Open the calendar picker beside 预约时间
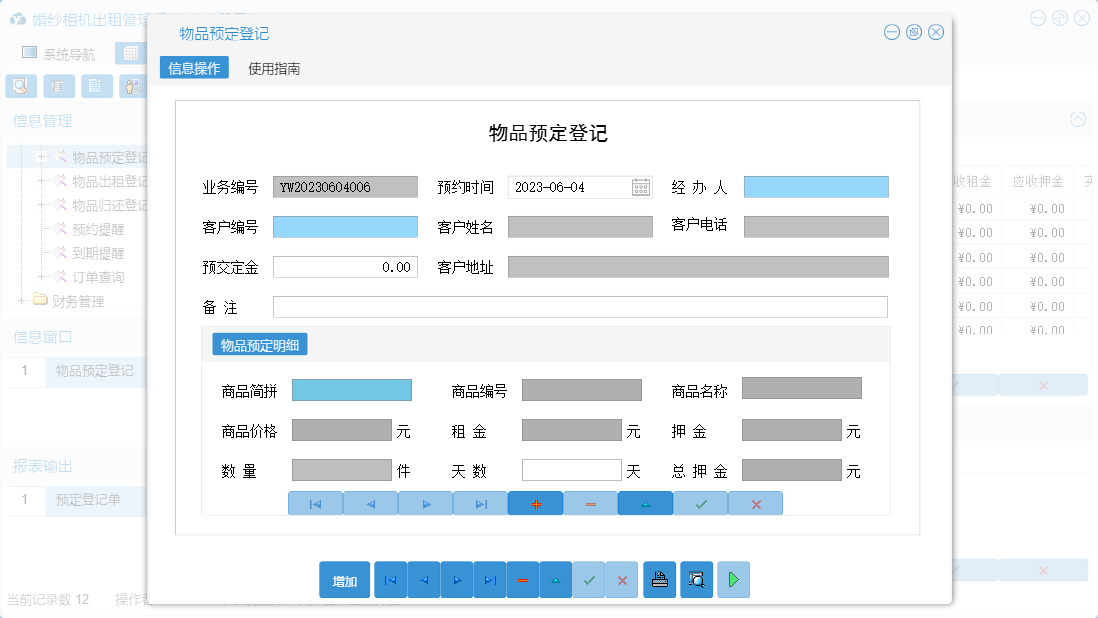Image resolution: width=1098 pixels, height=618 pixels. coord(638,186)
